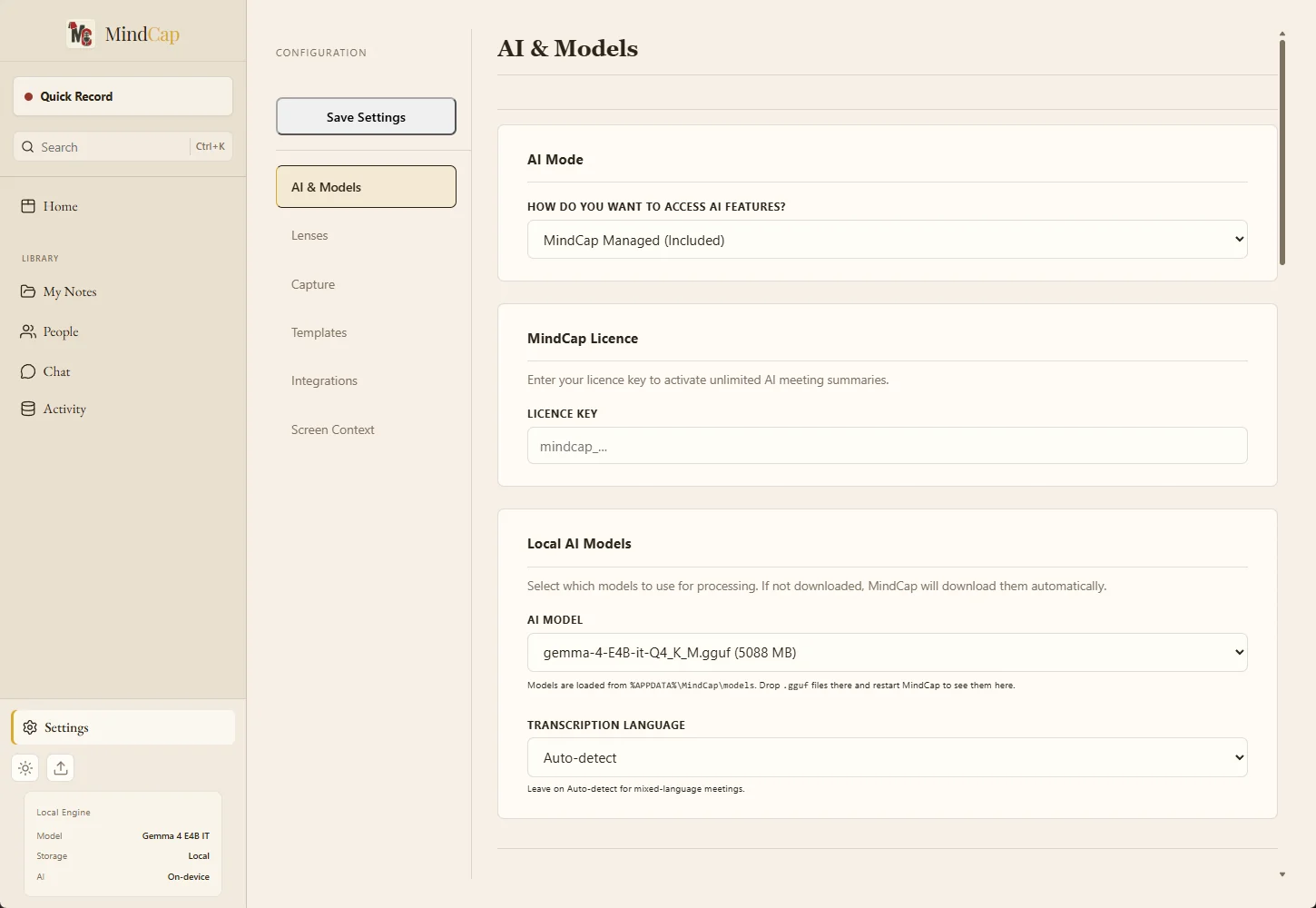The height and width of the screenshot is (908, 1316).
Task: Open My Notes in the library
Action: click(x=123, y=291)
